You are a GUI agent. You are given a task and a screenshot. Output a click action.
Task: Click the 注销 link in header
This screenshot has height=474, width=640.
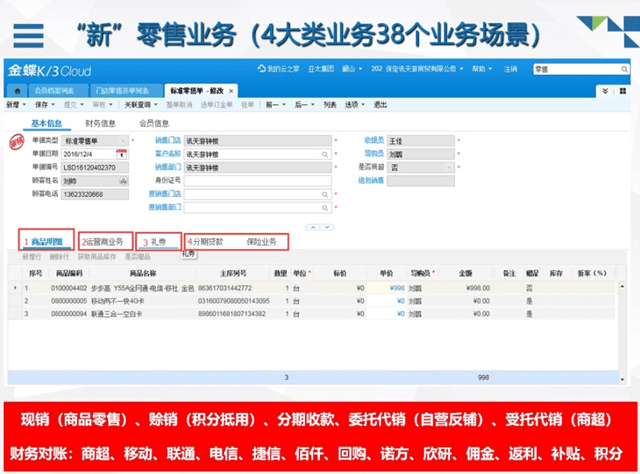click(x=510, y=69)
